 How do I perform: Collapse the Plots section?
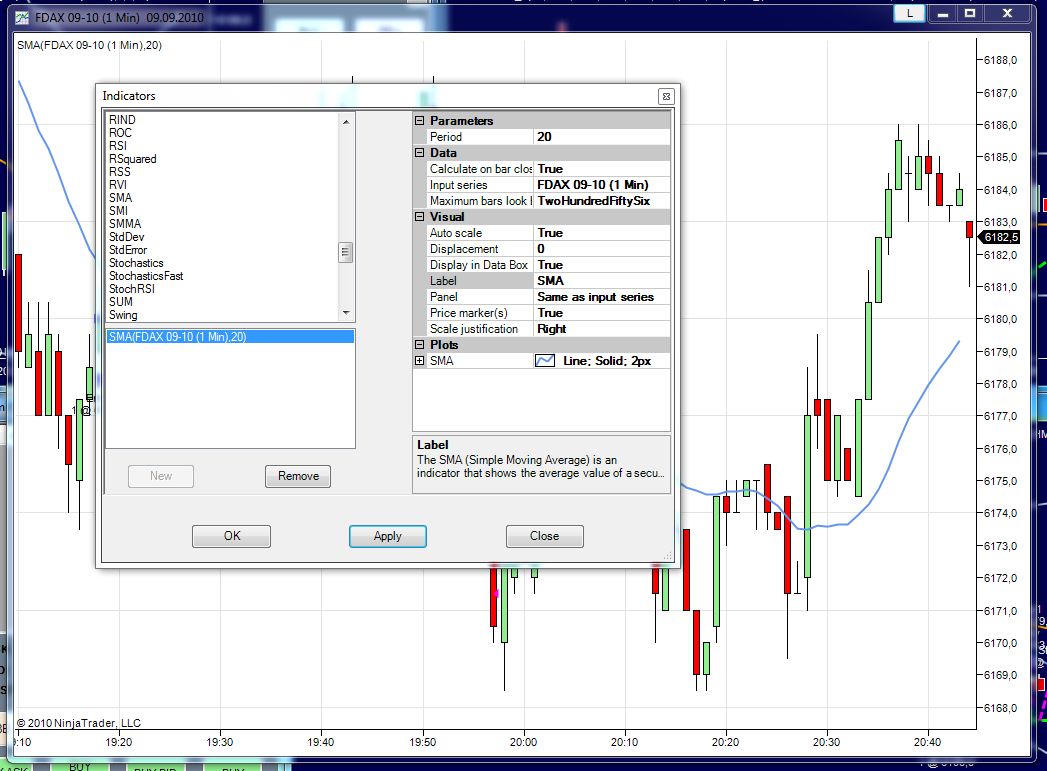[420, 345]
